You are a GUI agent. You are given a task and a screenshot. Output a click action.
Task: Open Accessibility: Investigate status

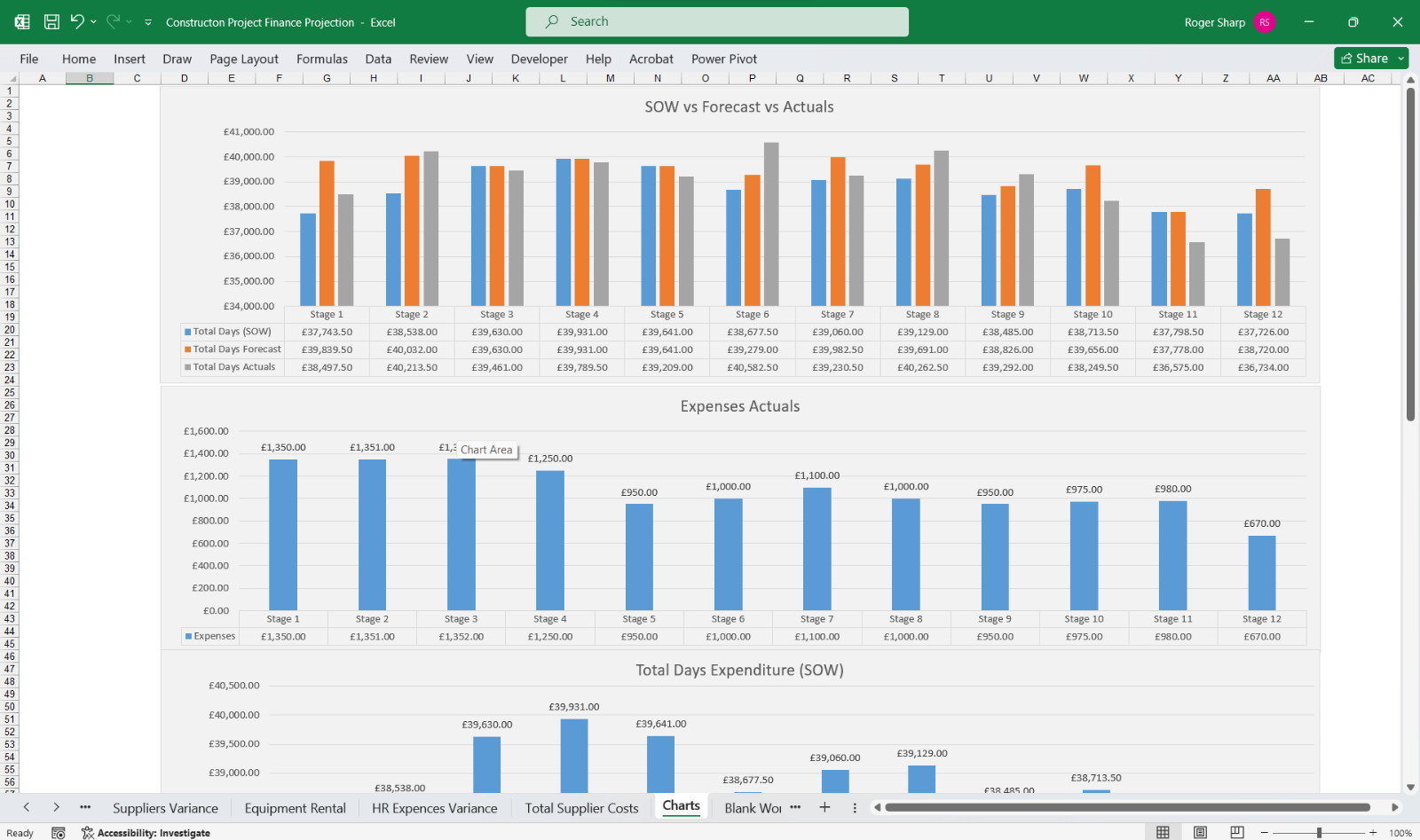(146, 833)
